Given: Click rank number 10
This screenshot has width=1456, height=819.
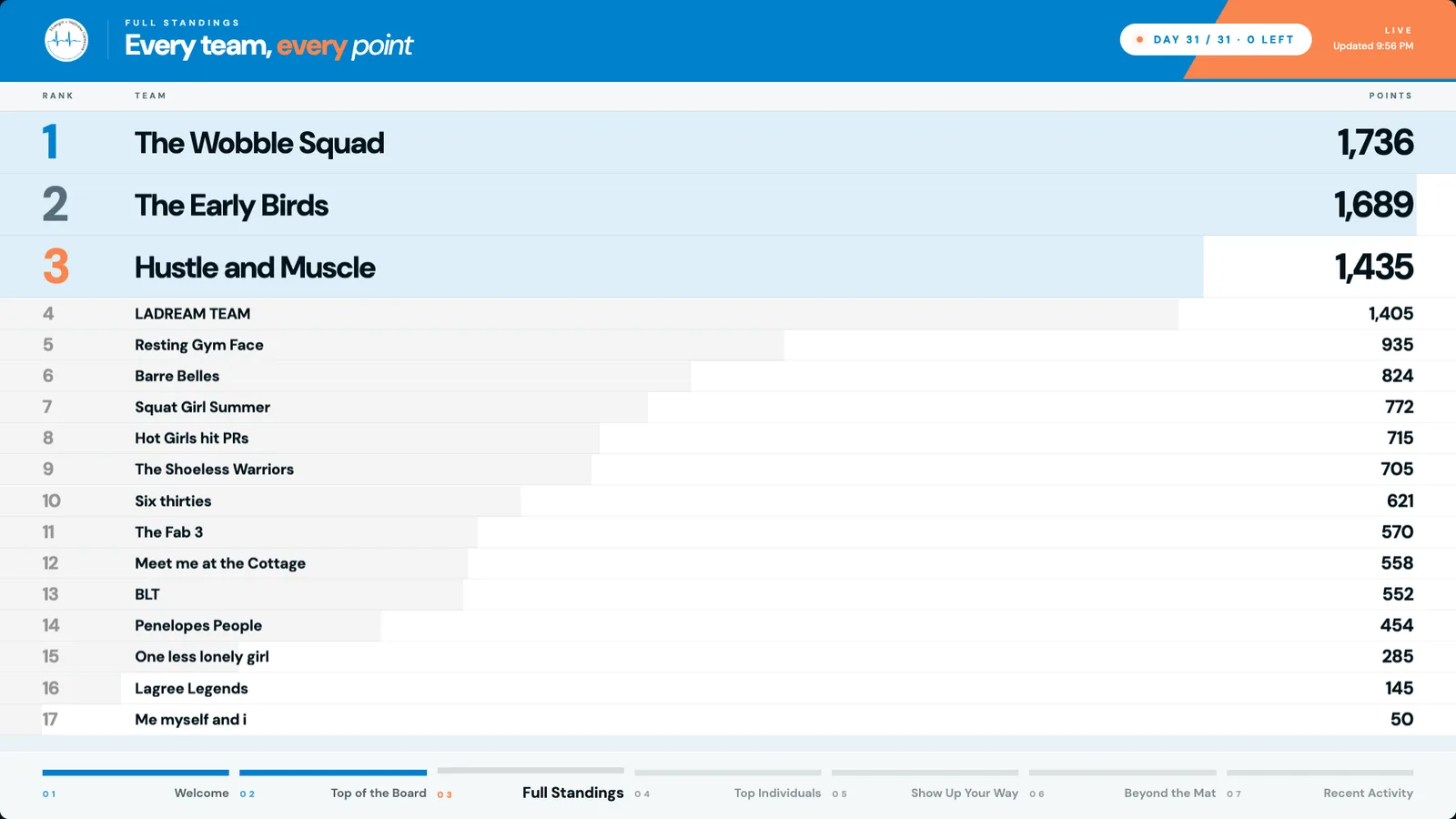Looking at the screenshot, I should coord(51,500).
